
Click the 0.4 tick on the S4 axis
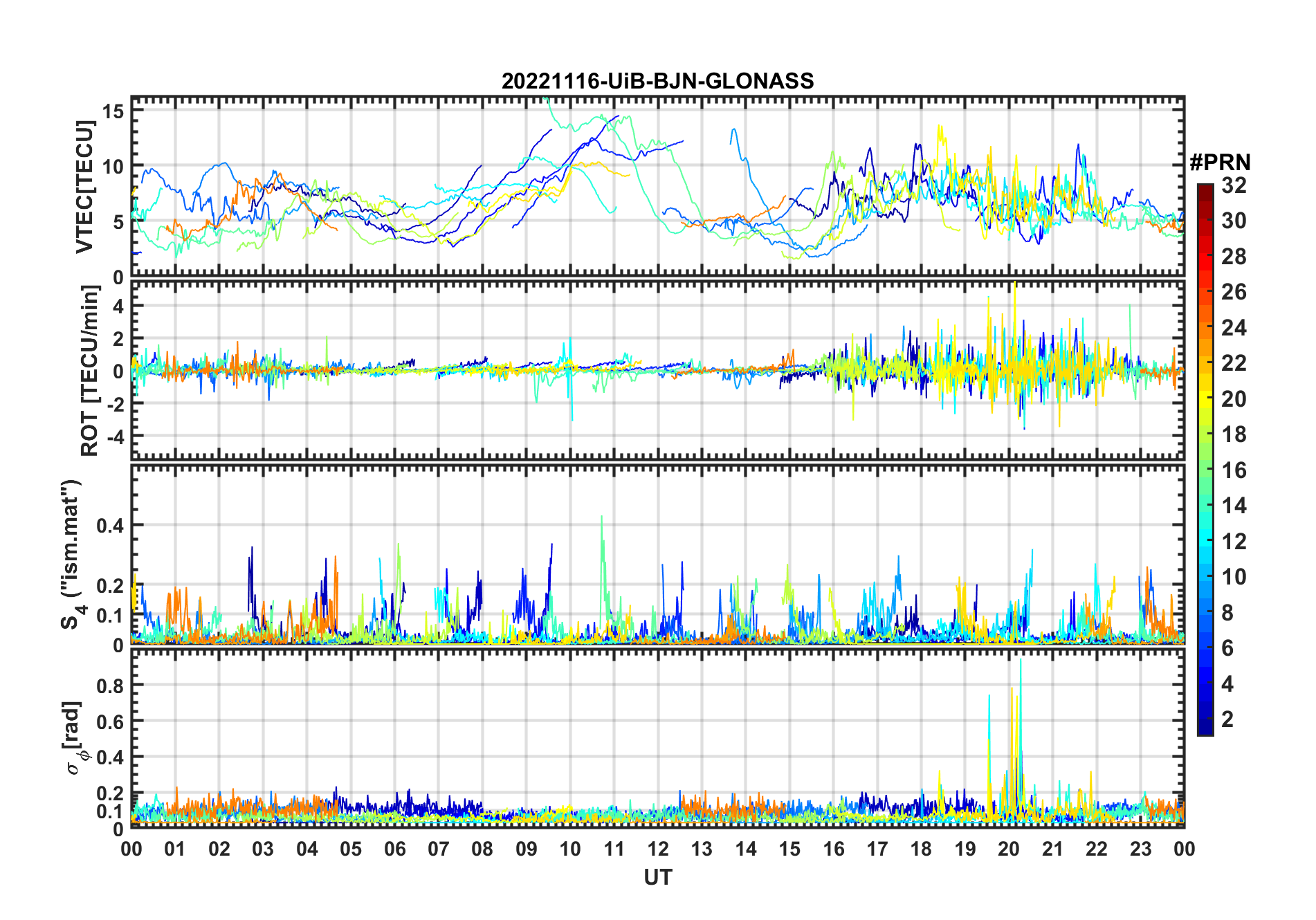pos(111,525)
